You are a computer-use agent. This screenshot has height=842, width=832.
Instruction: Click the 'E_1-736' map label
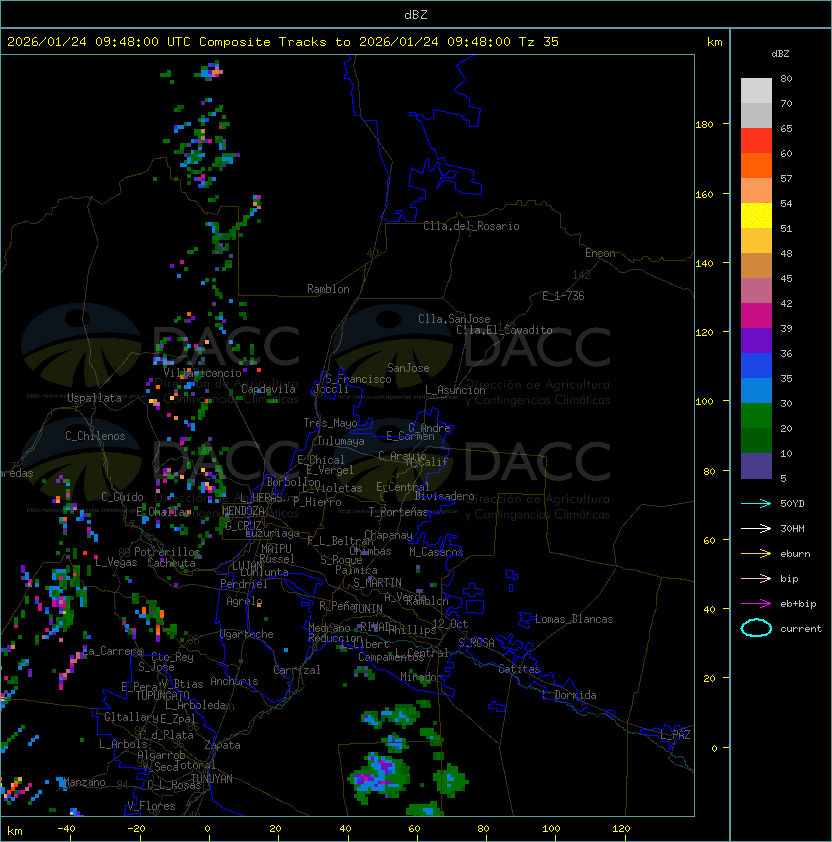[563, 296]
